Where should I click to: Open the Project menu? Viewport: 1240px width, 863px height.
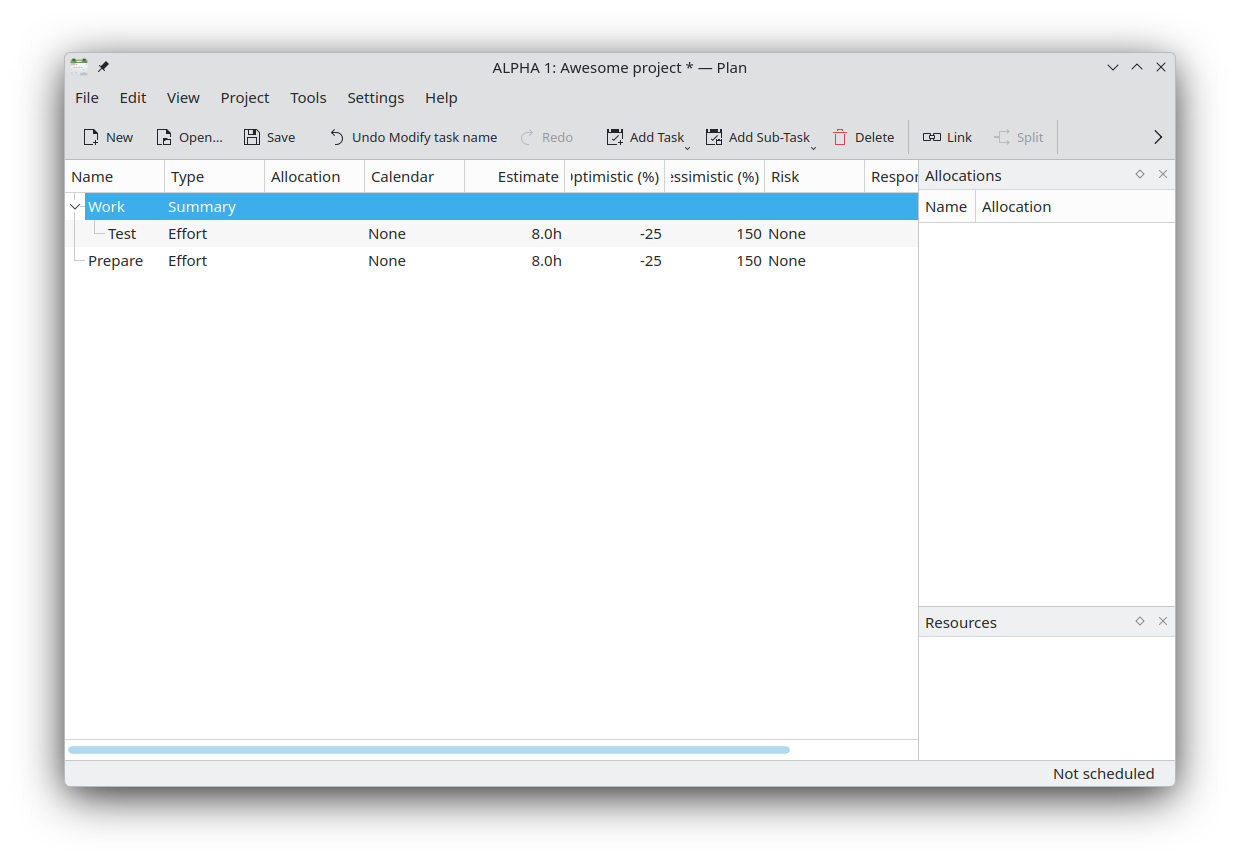pyautogui.click(x=245, y=98)
